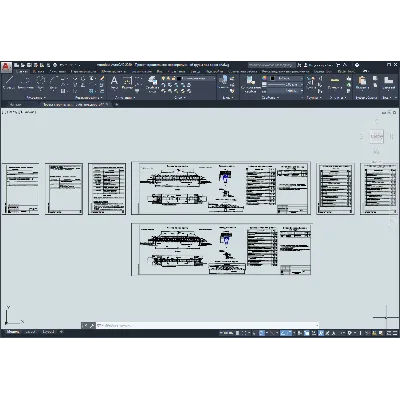Select the large Text tool (letter A)
The width and height of the screenshot is (400, 400).
[x=114, y=82]
